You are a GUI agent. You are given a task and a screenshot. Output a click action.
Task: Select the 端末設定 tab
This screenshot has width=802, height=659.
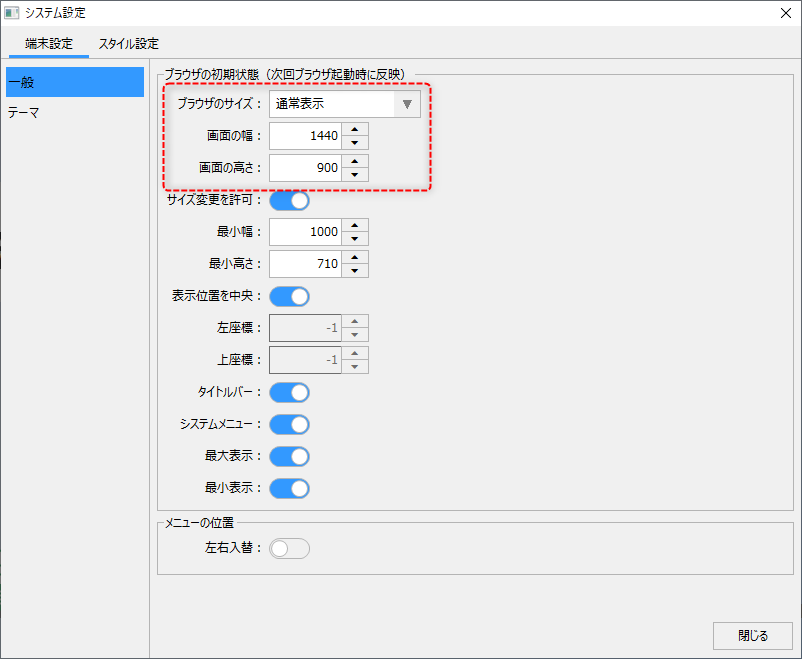pos(49,44)
